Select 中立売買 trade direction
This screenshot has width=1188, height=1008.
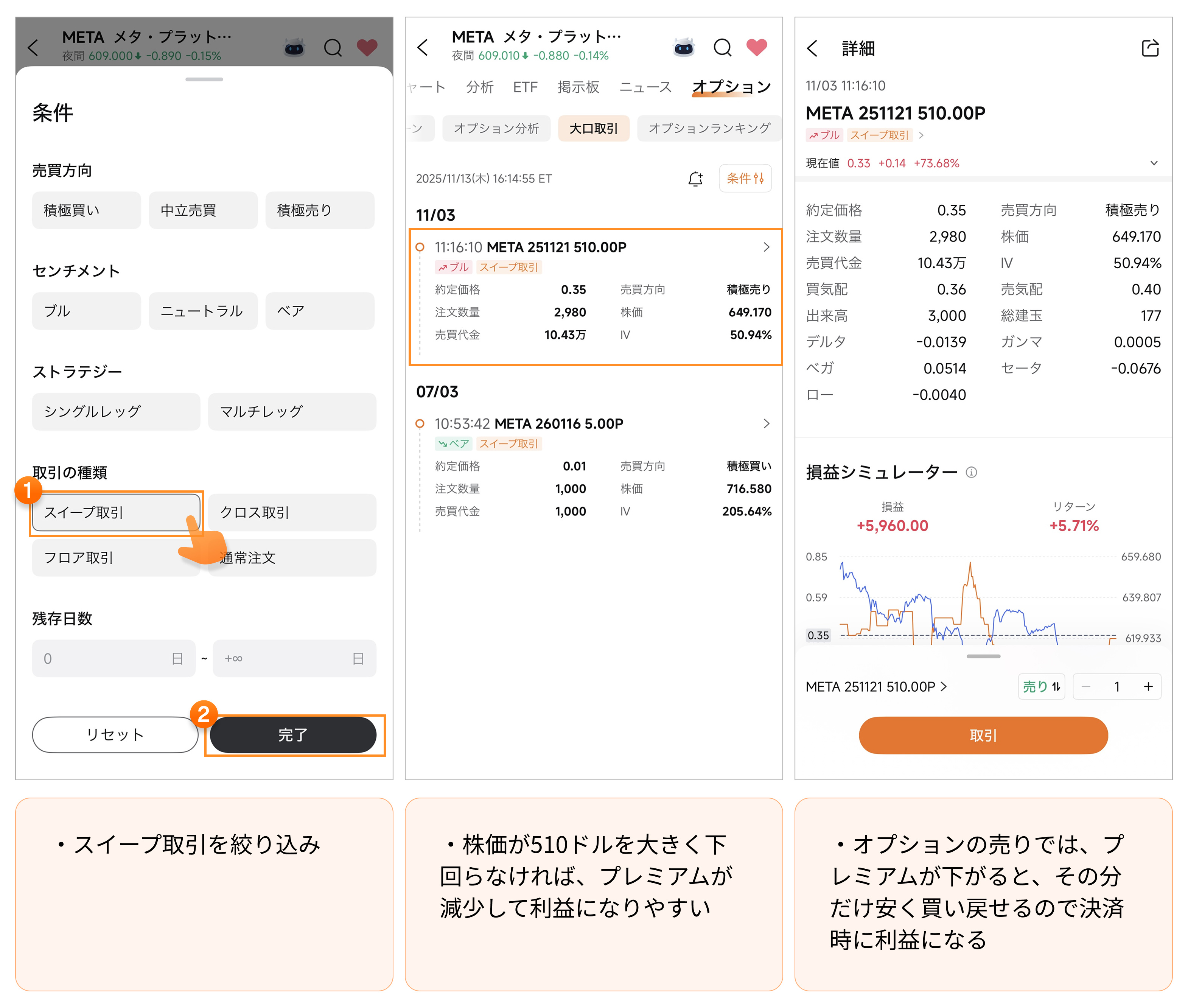click(x=203, y=210)
